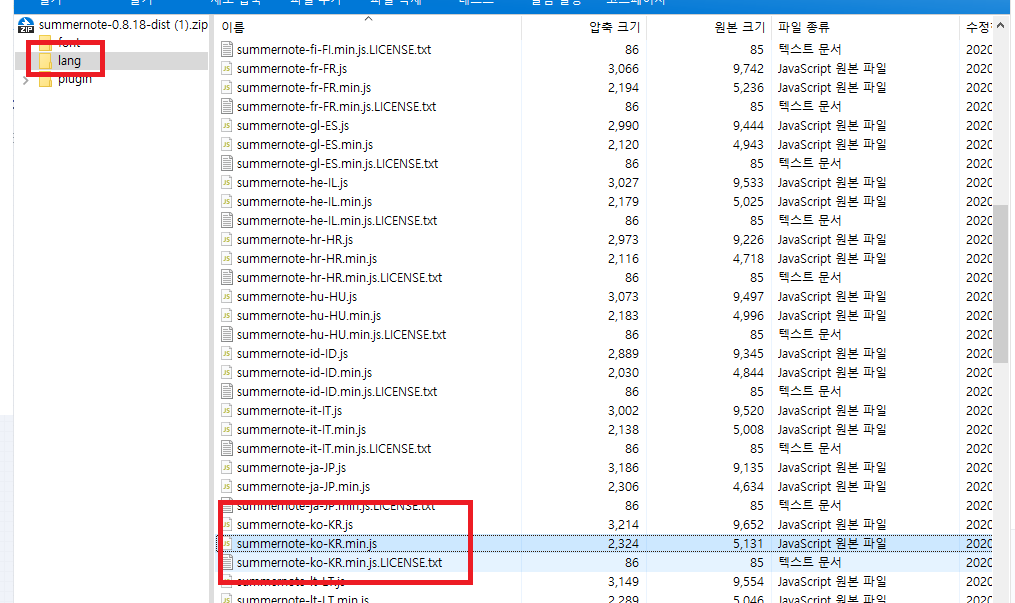Click the JS icon beside summernote-hu-HU.min.js

point(227,315)
